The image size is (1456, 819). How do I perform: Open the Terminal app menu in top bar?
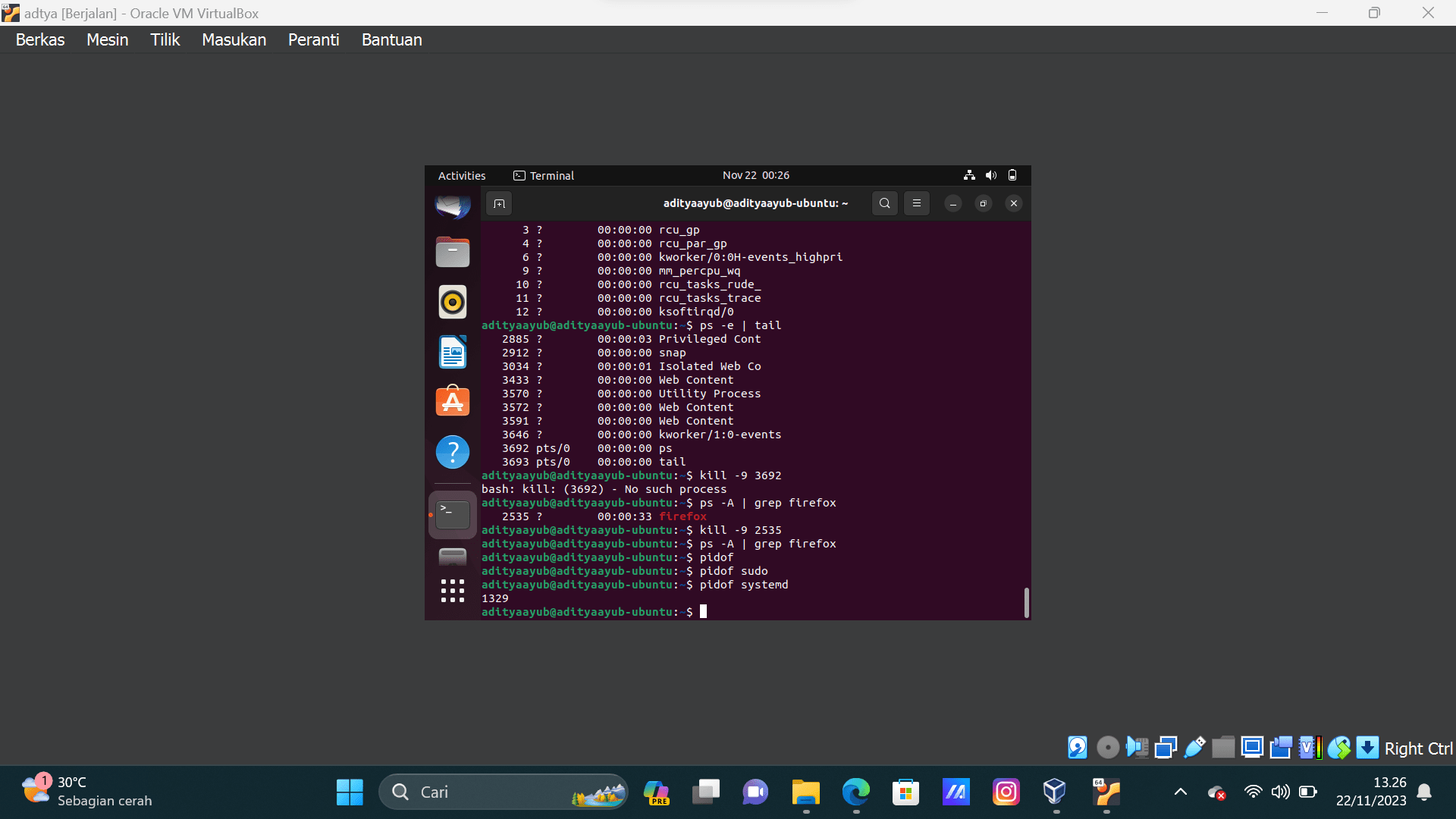click(x=544, y=175)
